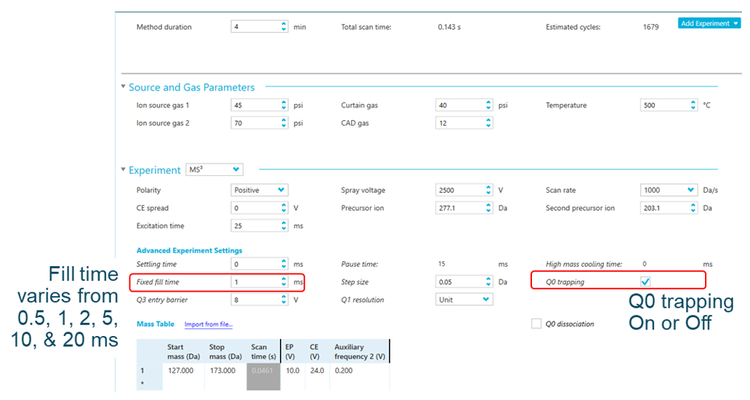Enable the Q0 dissociation checkbox
Image resolution: width=750 pixels, height=400 pixels.
pos(538,323)
